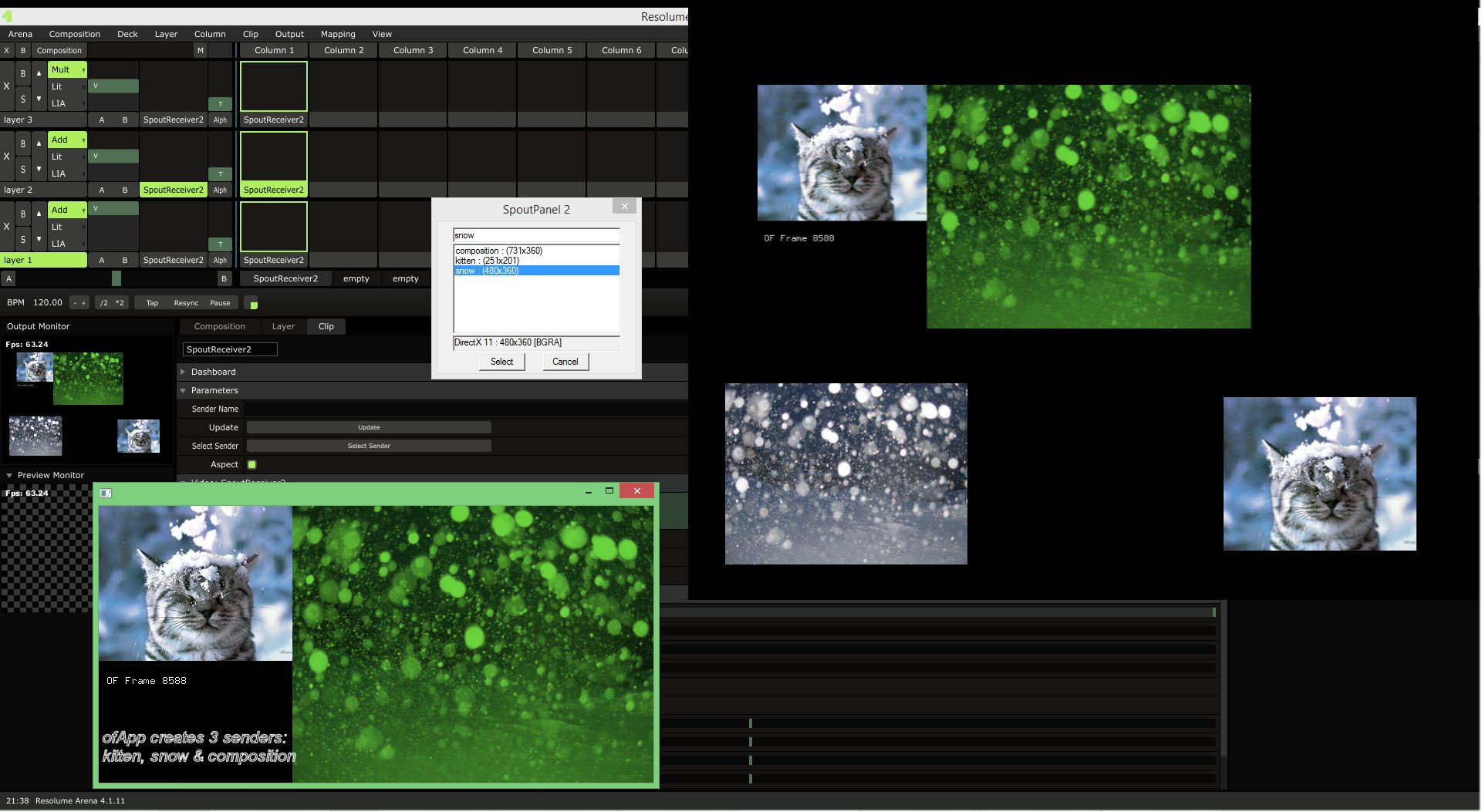This screenshot has height=812, width=1482.
Task: Toggle the Aspect checkbox in clip parameters
Action: click(252, 464)
